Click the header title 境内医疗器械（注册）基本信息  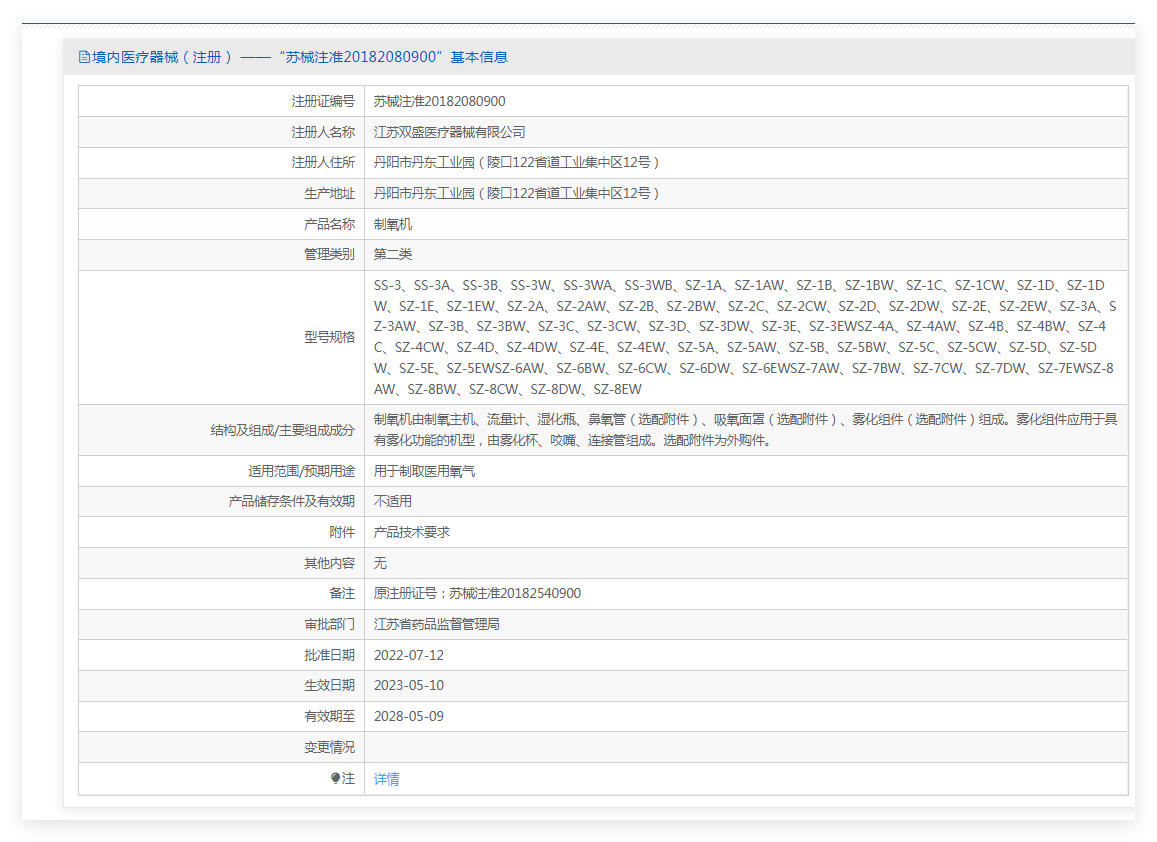(300, 57)
